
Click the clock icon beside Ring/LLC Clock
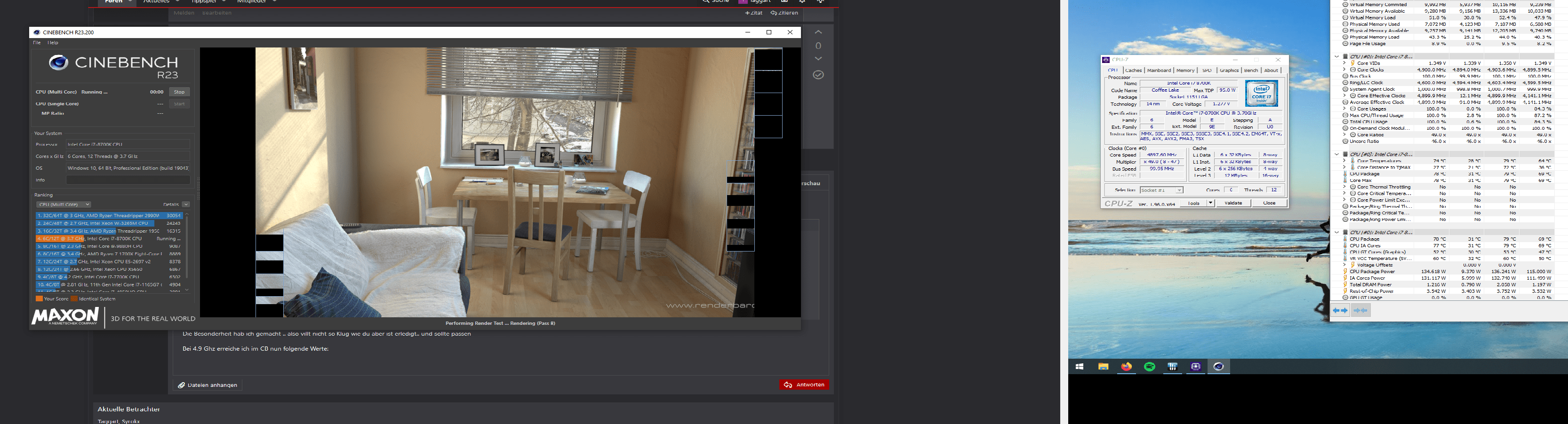[1345, 83]
